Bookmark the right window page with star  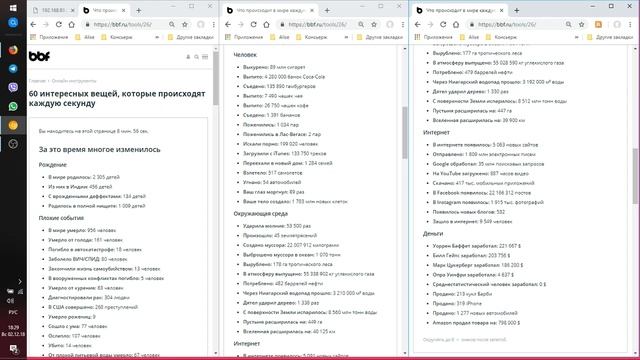coord(581,24)
